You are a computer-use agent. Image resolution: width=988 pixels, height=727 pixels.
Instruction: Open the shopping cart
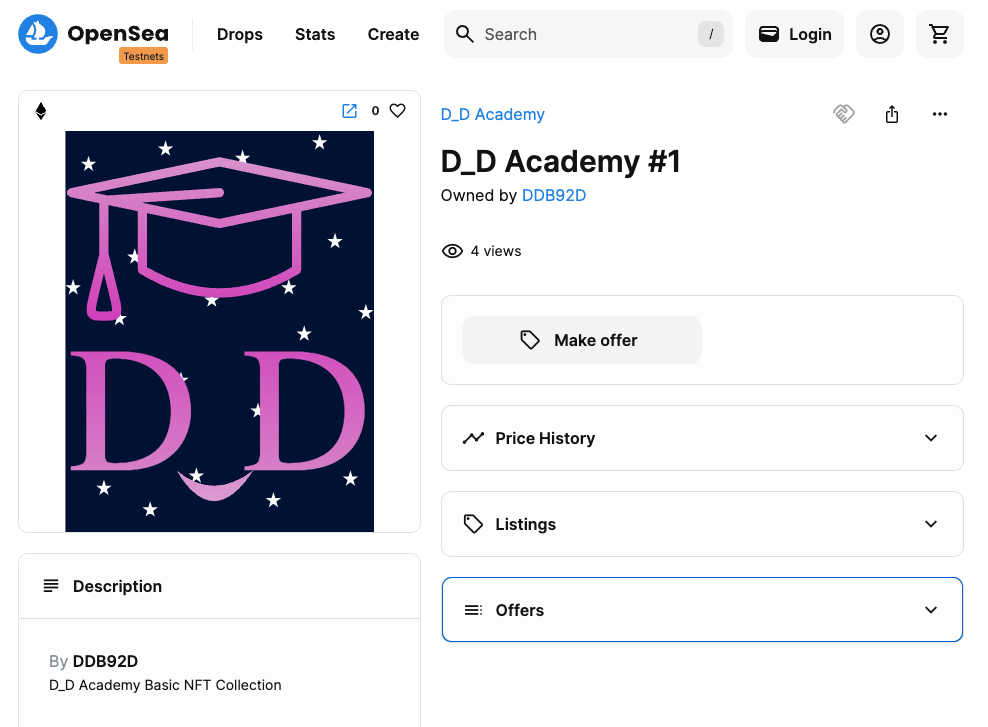[x=939, y=34]
